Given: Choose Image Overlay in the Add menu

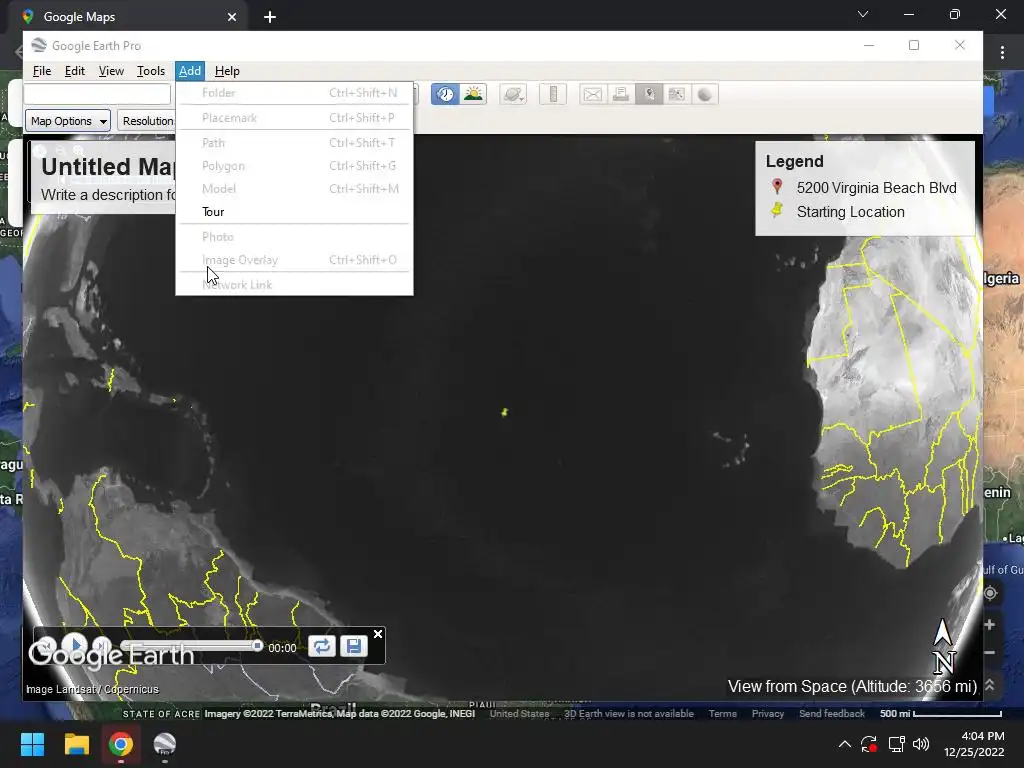Looking at the screenshot, I should (x=295, y=260).
